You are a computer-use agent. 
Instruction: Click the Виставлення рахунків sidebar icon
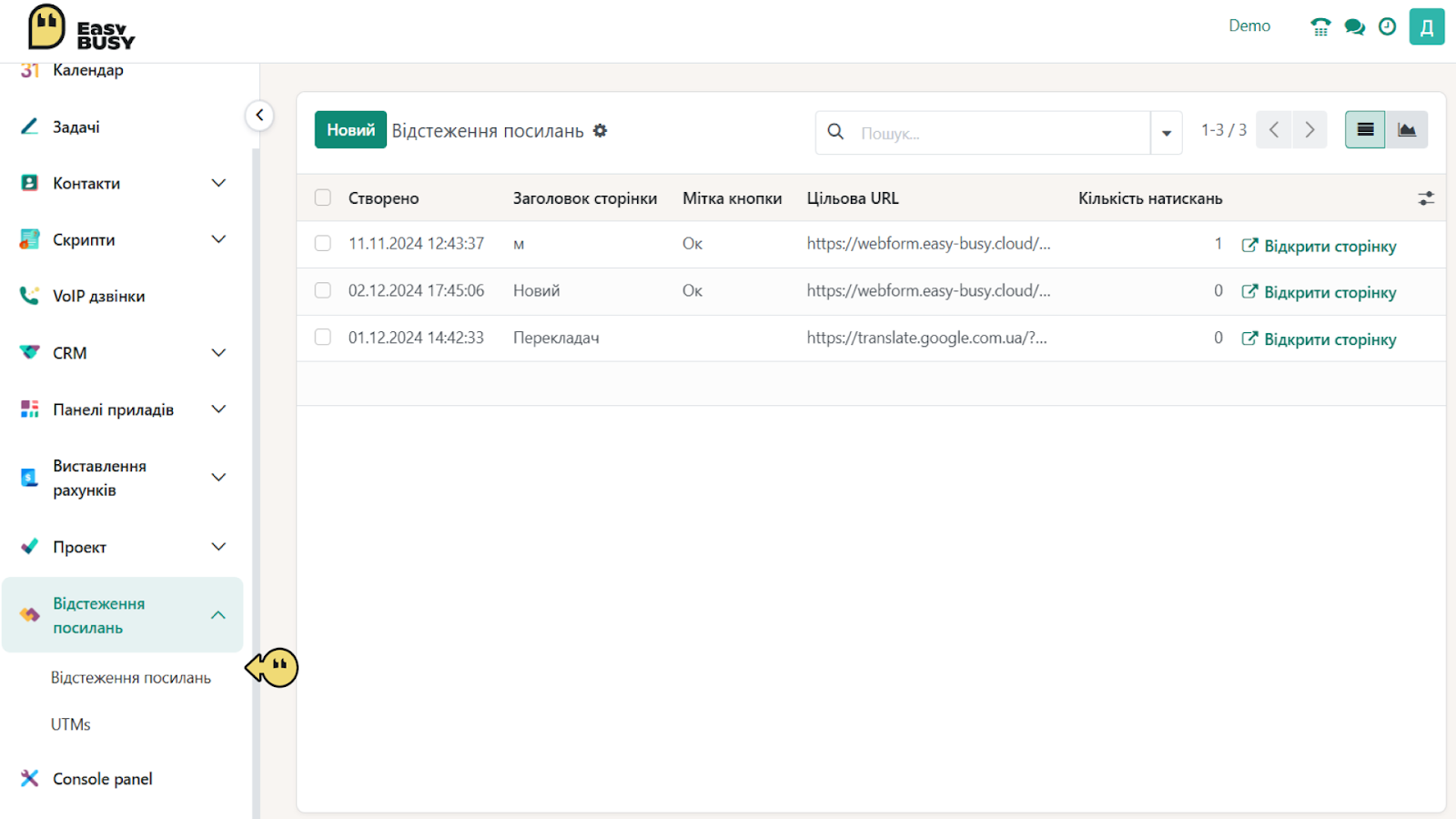(x=30, y=478)
